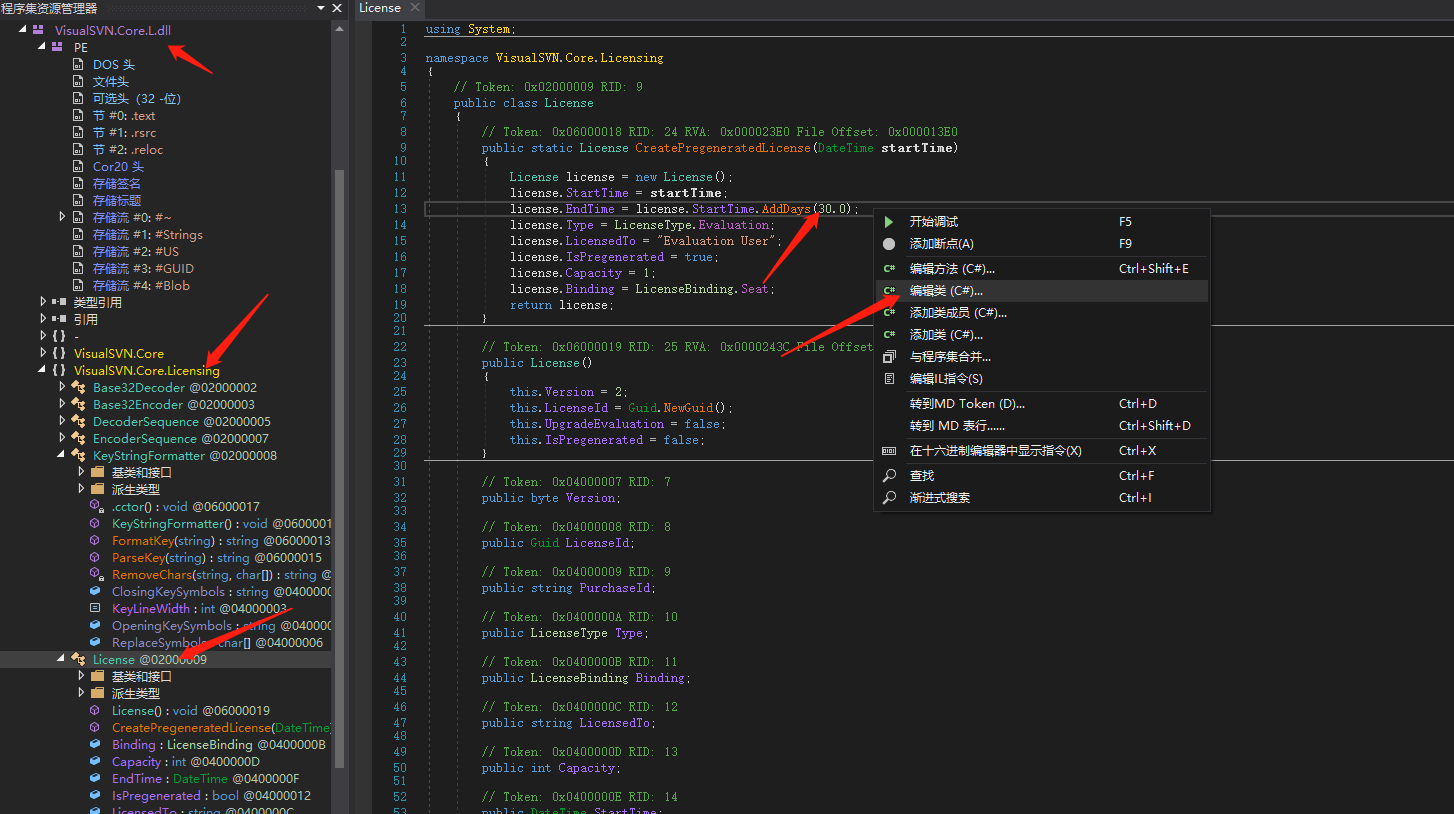The image size is (1454, 814).
Task: Choose 转到 MD 表行...... entry
Action: pyautogui.click(x=1041, y=426)
